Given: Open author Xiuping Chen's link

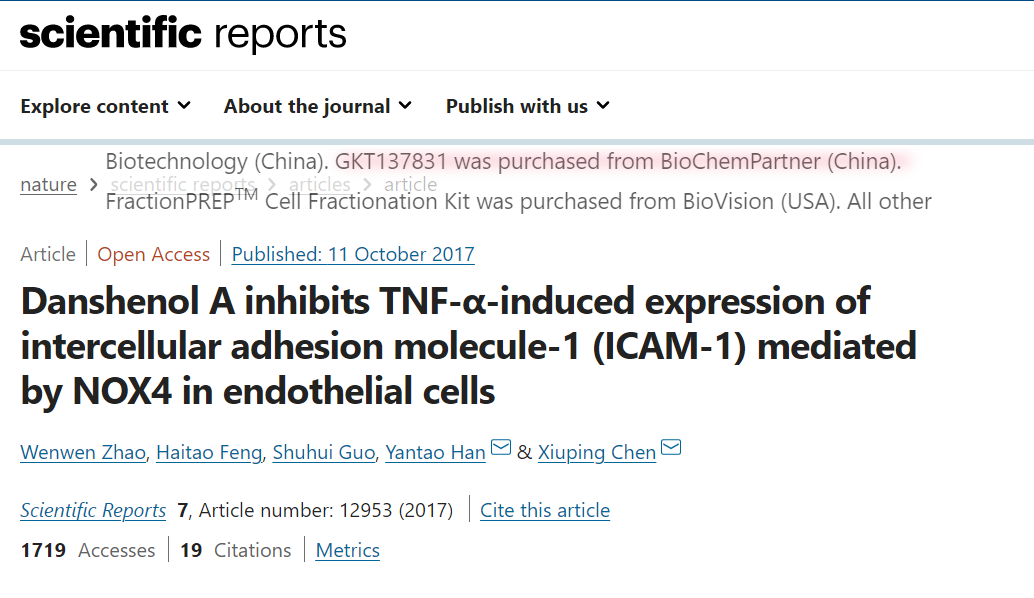Looking at the screenshot, I should (597, 452).
